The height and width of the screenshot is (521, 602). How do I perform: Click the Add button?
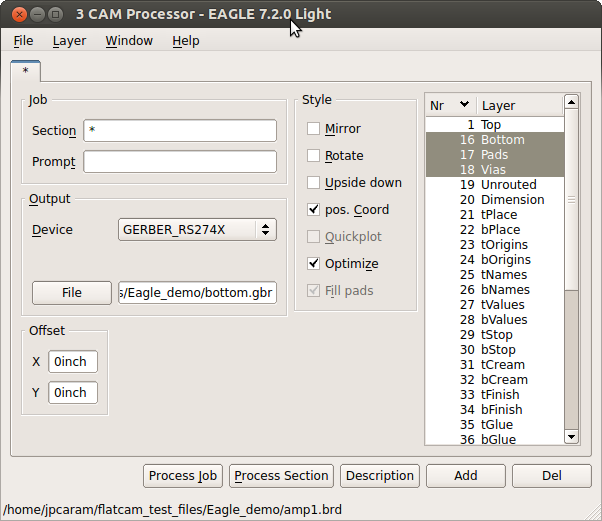pyautogui.click(x=465, y=476)
